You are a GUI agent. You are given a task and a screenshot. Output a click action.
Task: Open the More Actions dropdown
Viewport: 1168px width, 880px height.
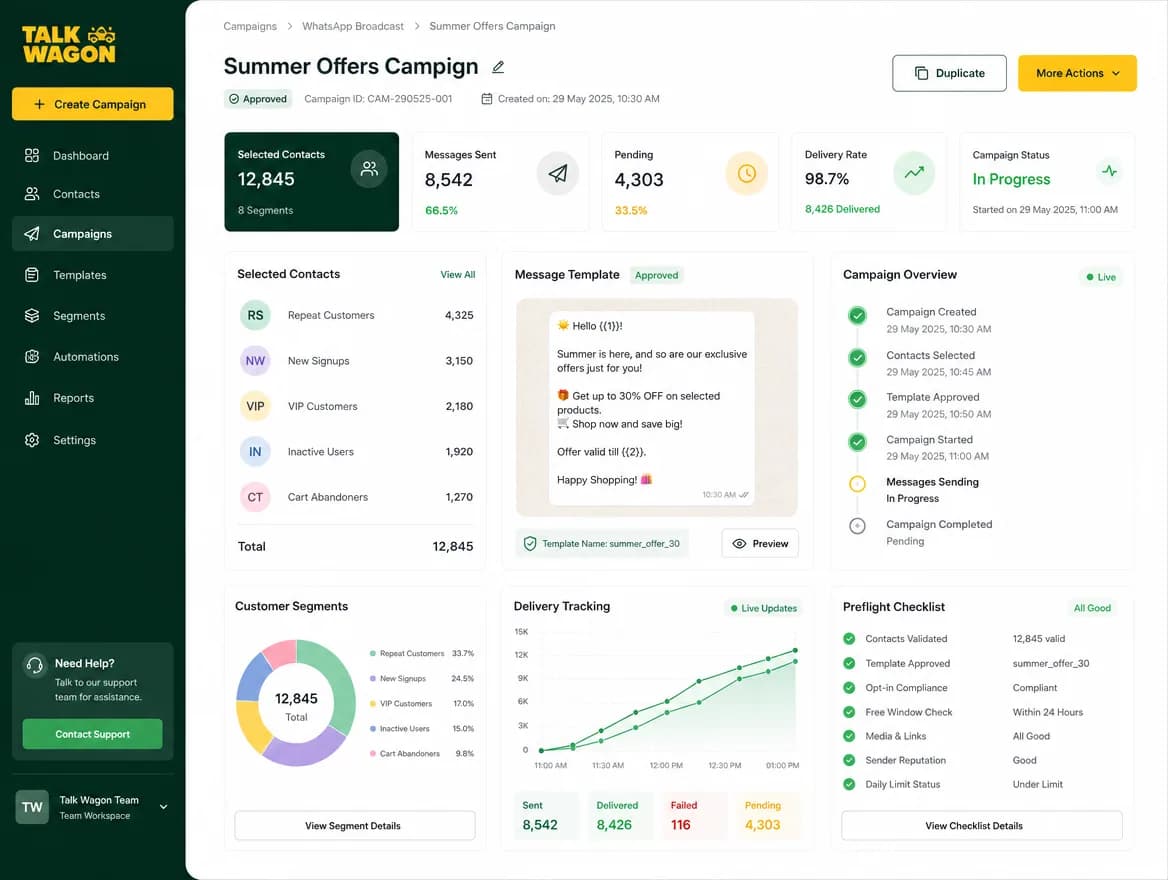1077,73
